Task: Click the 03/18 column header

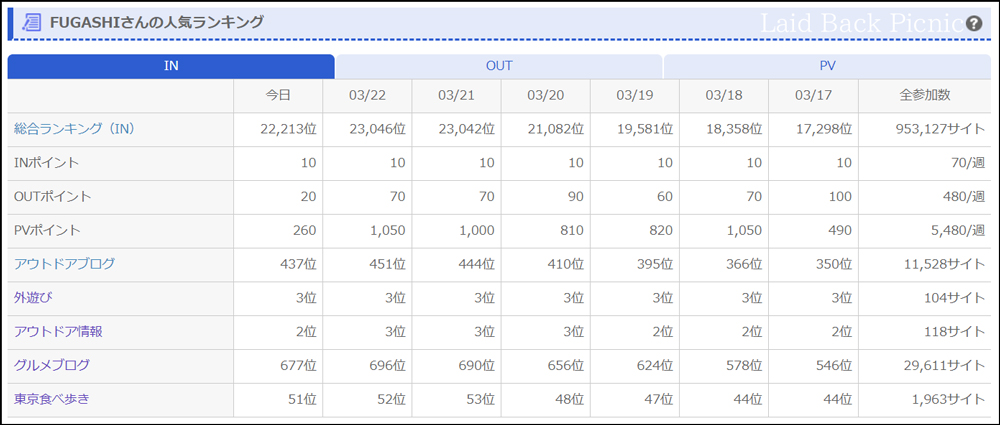Action: [x=724, y=95]
